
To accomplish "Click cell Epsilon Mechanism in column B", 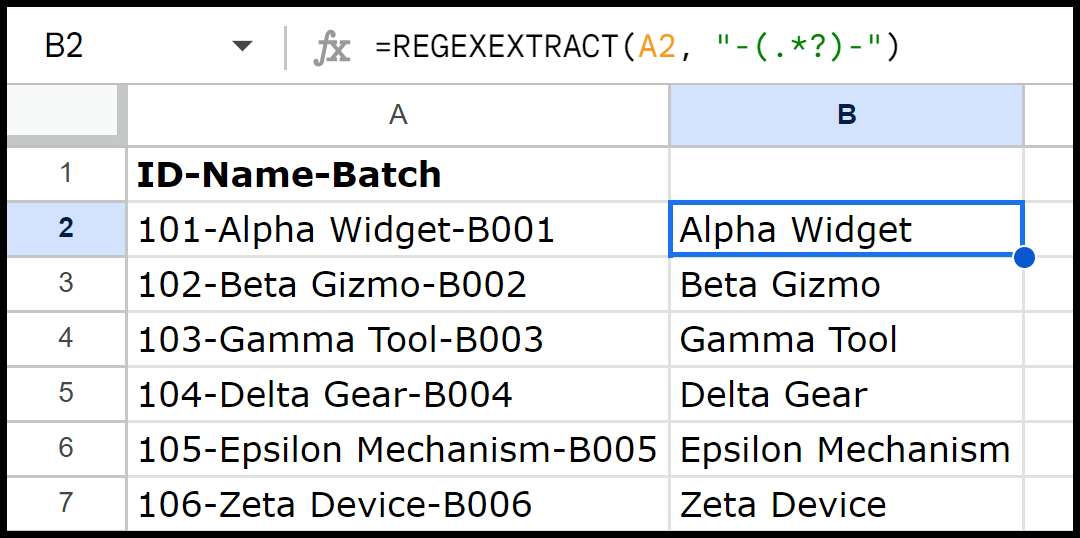I will (x=847, y=449).
